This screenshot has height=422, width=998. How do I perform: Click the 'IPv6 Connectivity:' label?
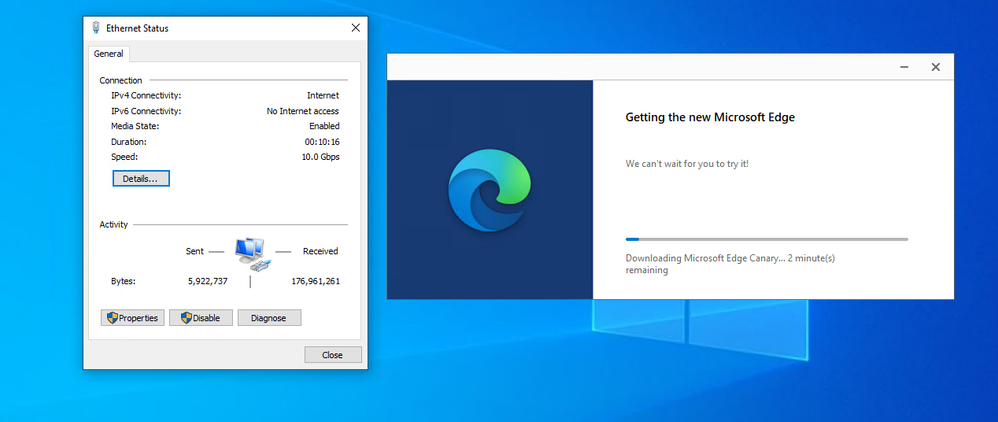pyautogui.click(x=146, y=111)
